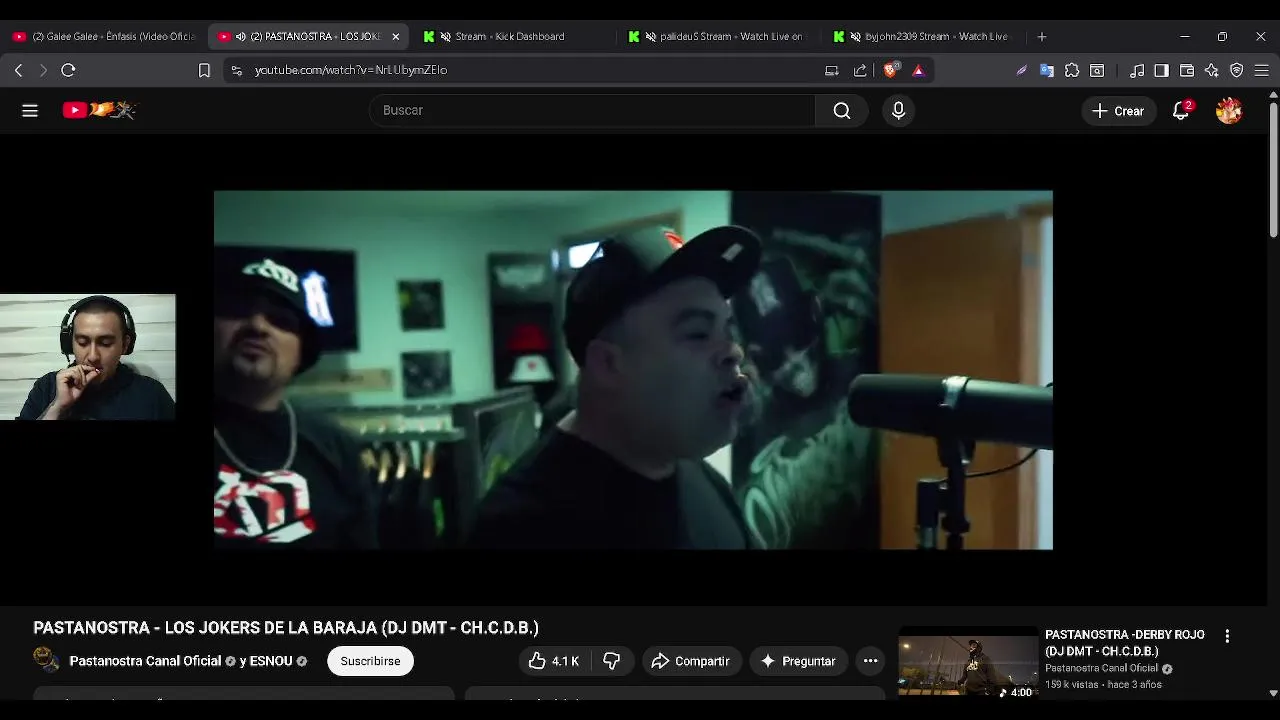Click the video player to pause
This screenshot has height=720, width=1280.
633,370
